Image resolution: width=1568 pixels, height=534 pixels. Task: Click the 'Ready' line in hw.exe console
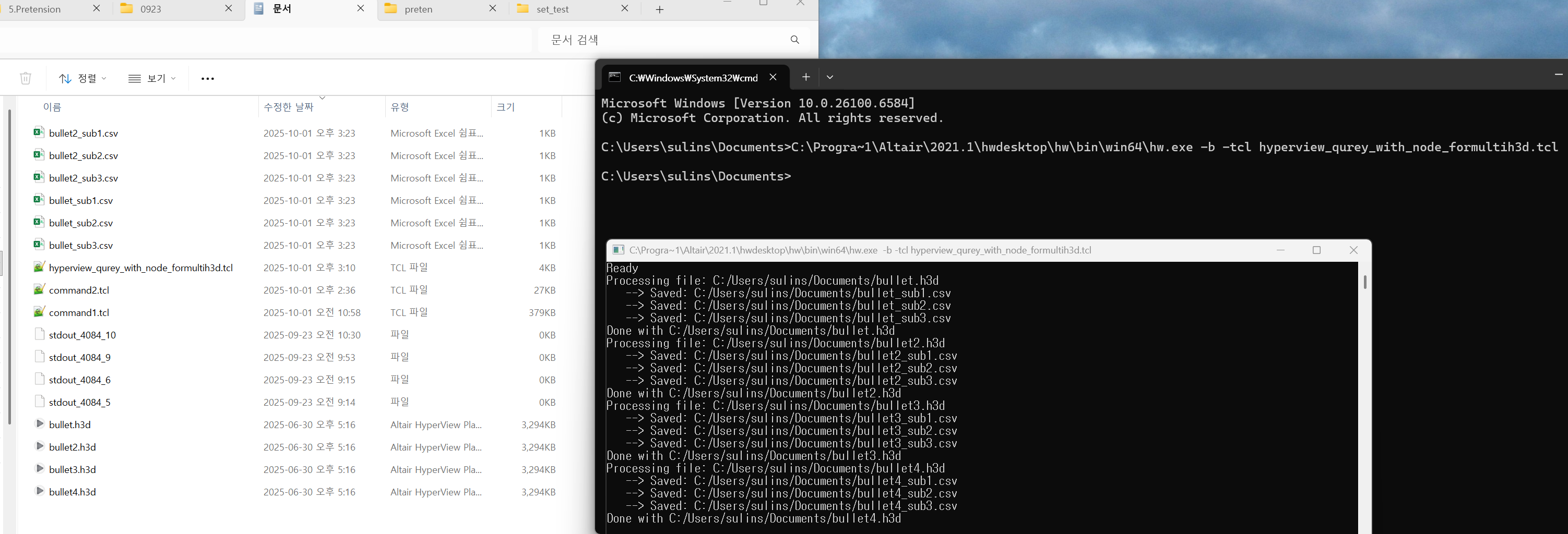[622, 268]
